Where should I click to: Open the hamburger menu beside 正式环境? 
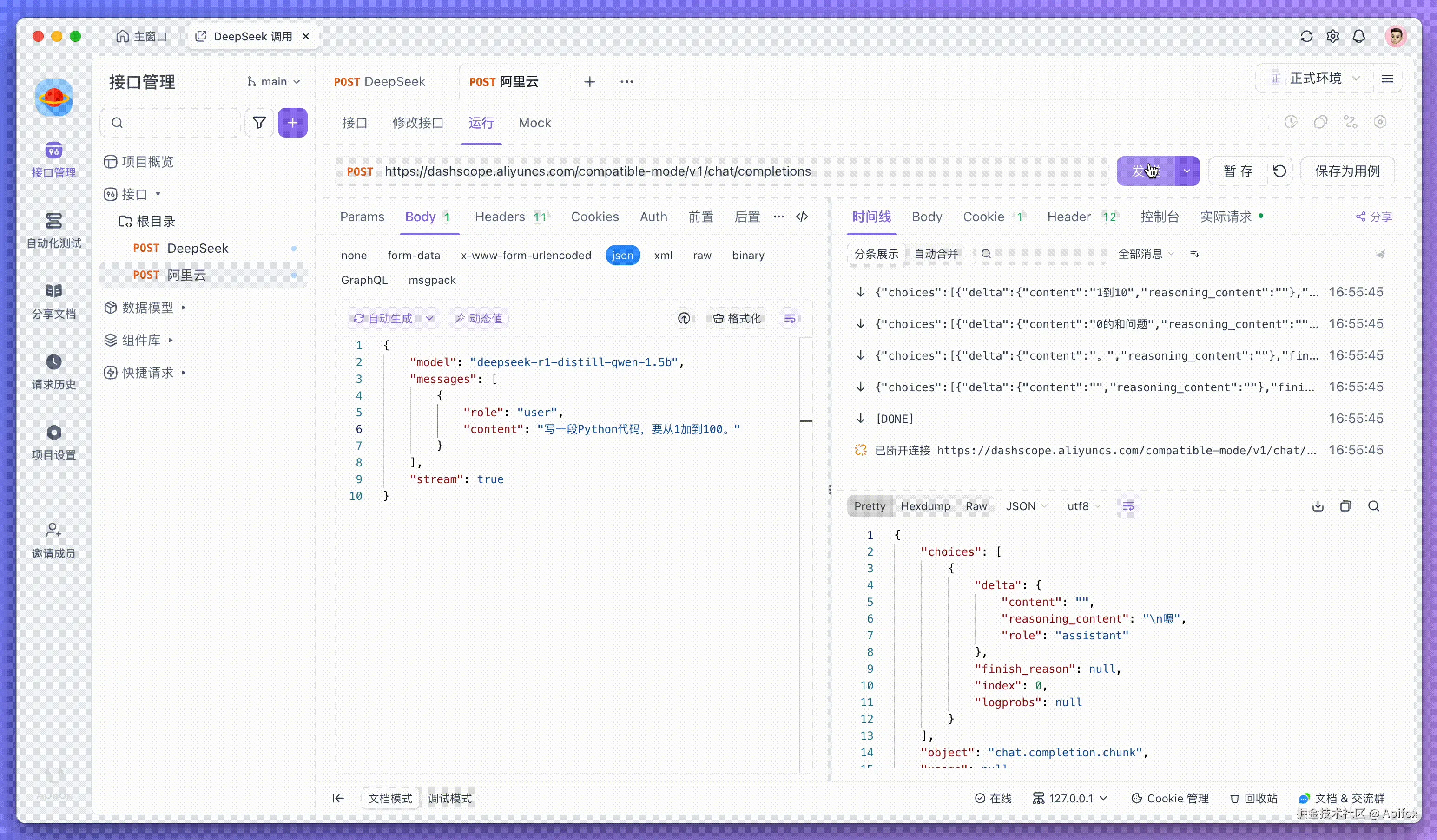1388,79
